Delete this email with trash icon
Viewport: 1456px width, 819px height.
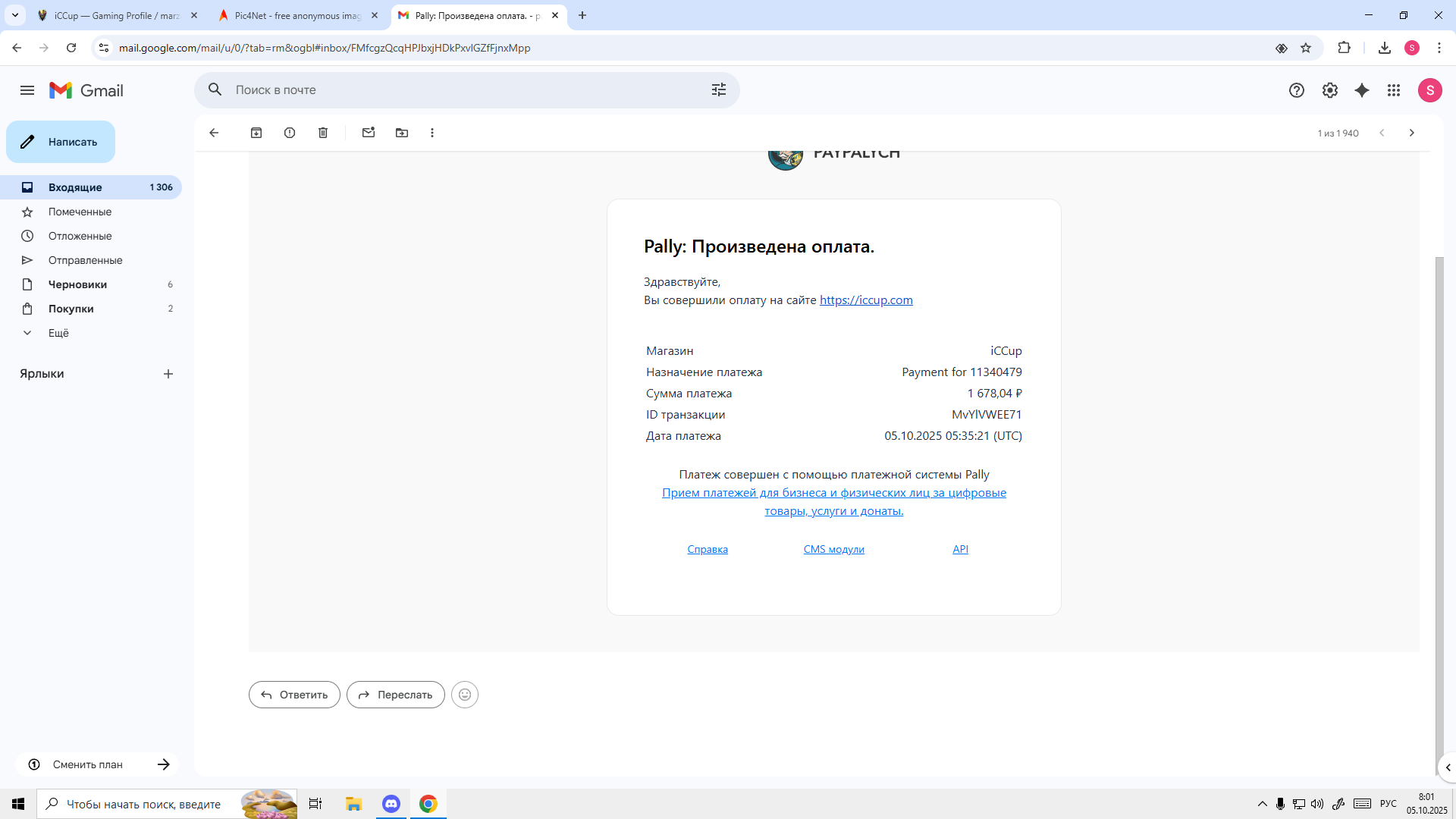pos(323,133)
